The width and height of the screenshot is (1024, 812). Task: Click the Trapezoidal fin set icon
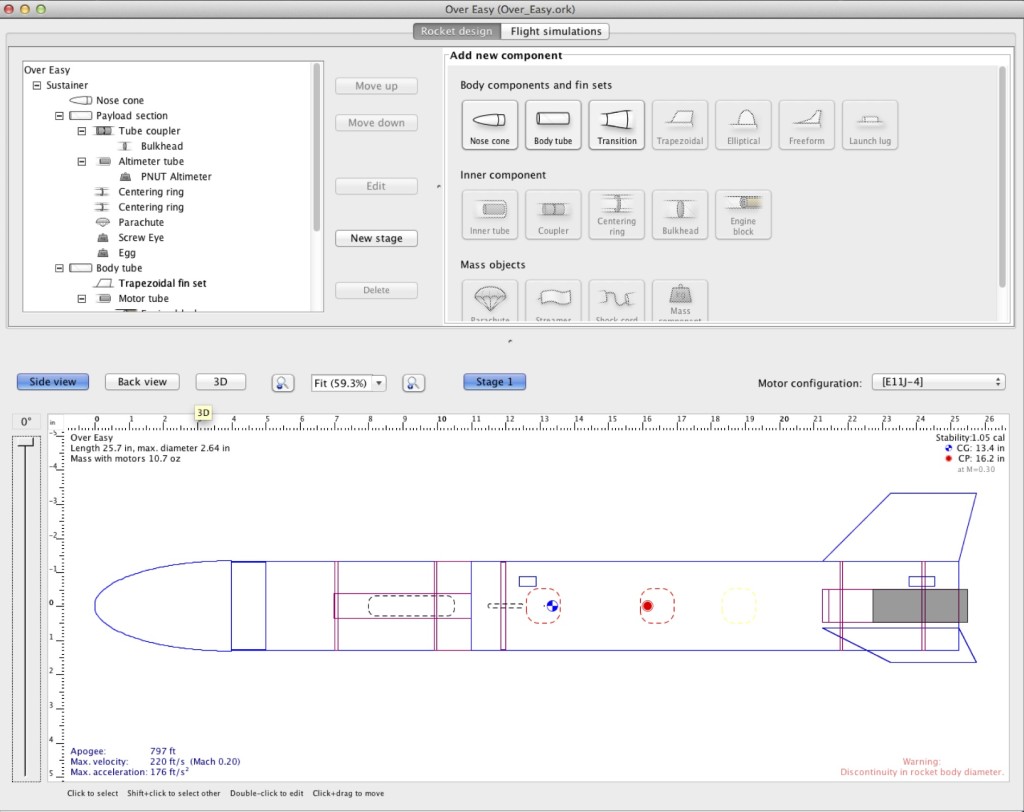680,125
